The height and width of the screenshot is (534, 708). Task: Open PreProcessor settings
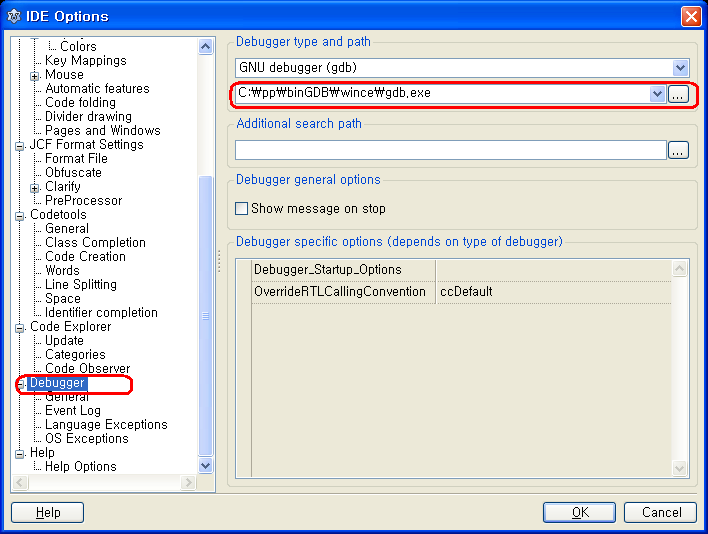84,200
